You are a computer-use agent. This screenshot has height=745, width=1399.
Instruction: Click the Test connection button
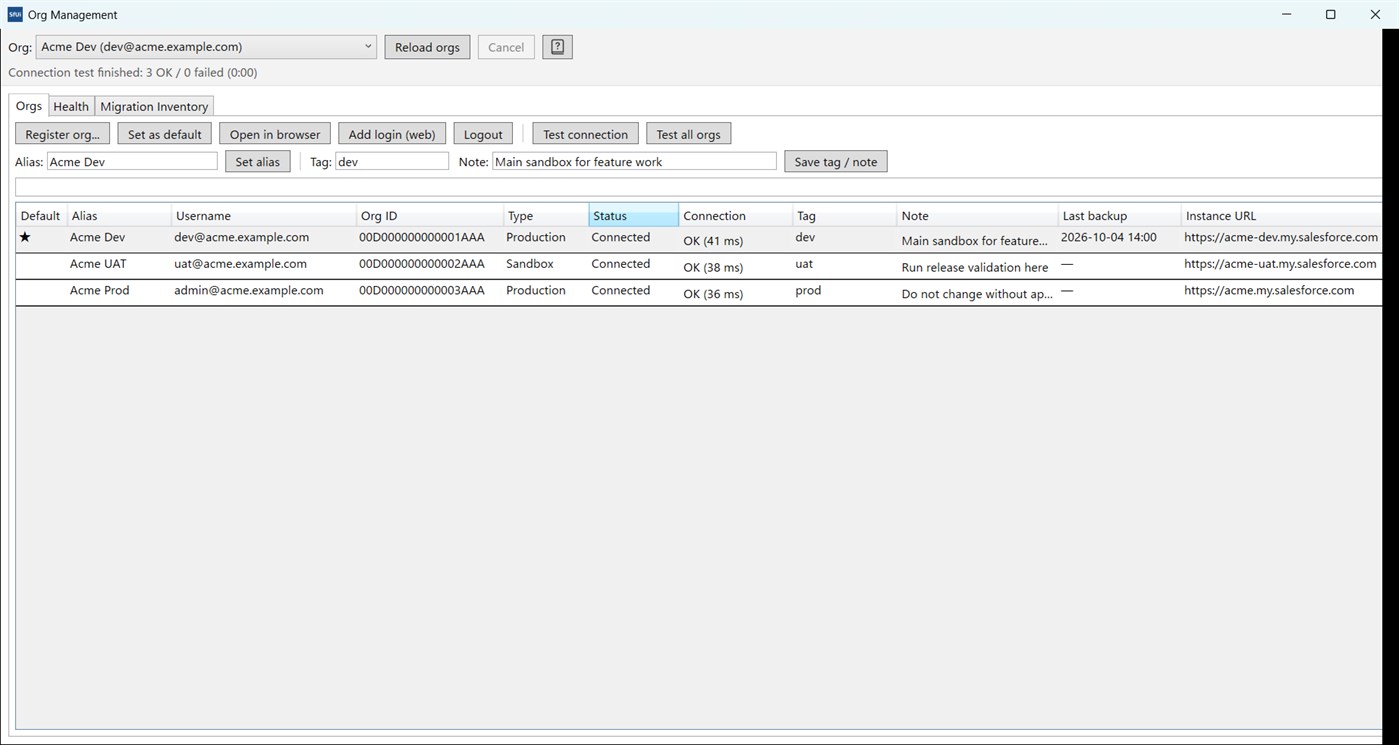(585, 134)
